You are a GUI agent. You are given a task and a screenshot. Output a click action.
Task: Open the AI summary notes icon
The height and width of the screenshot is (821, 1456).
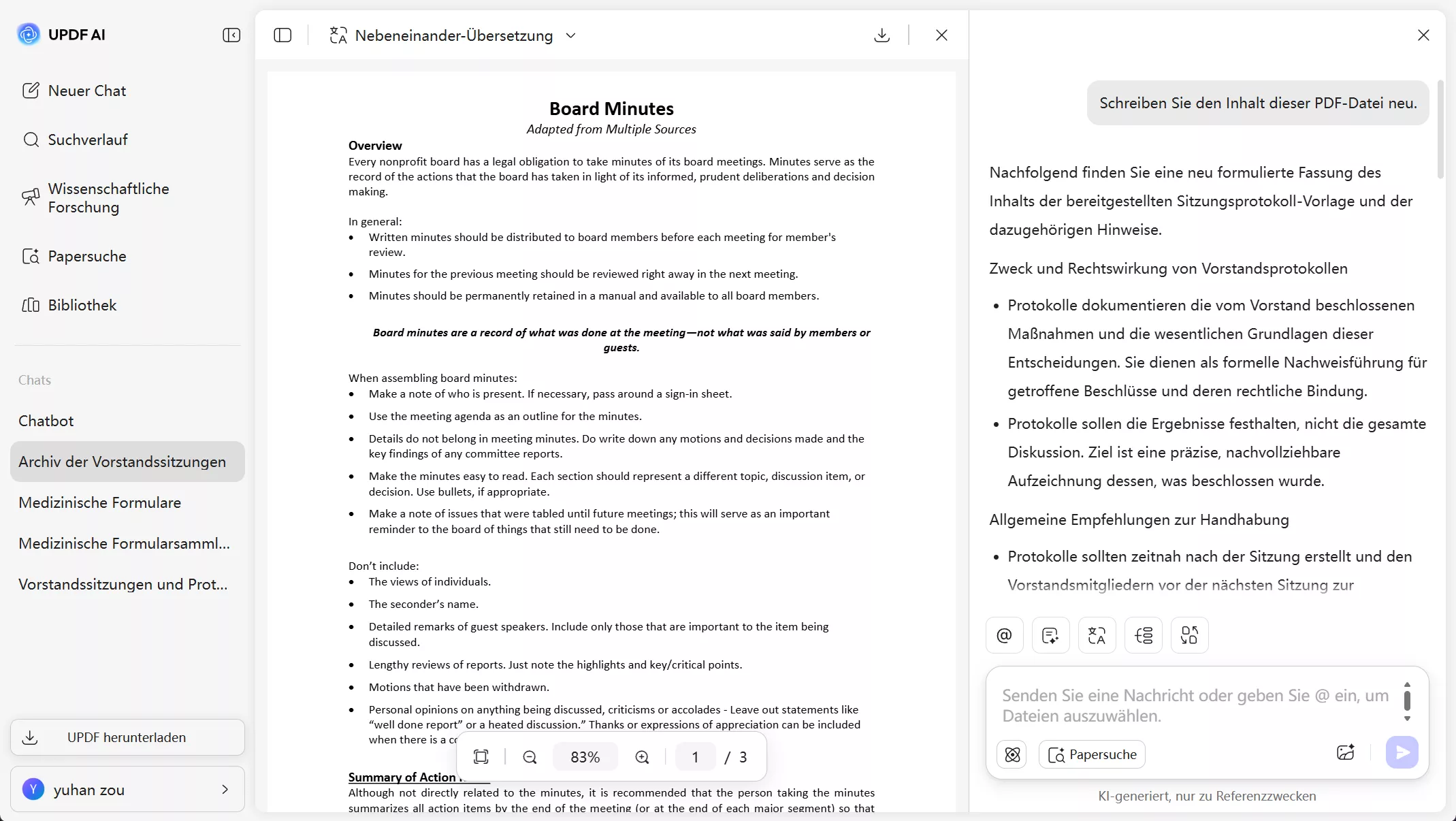1050,634
